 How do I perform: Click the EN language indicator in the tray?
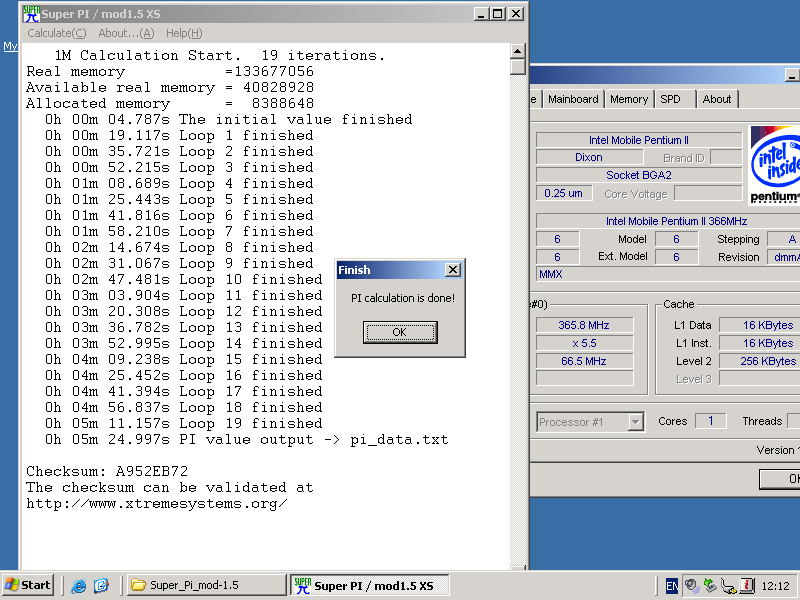pyautogui.click(x=671, y=586)
